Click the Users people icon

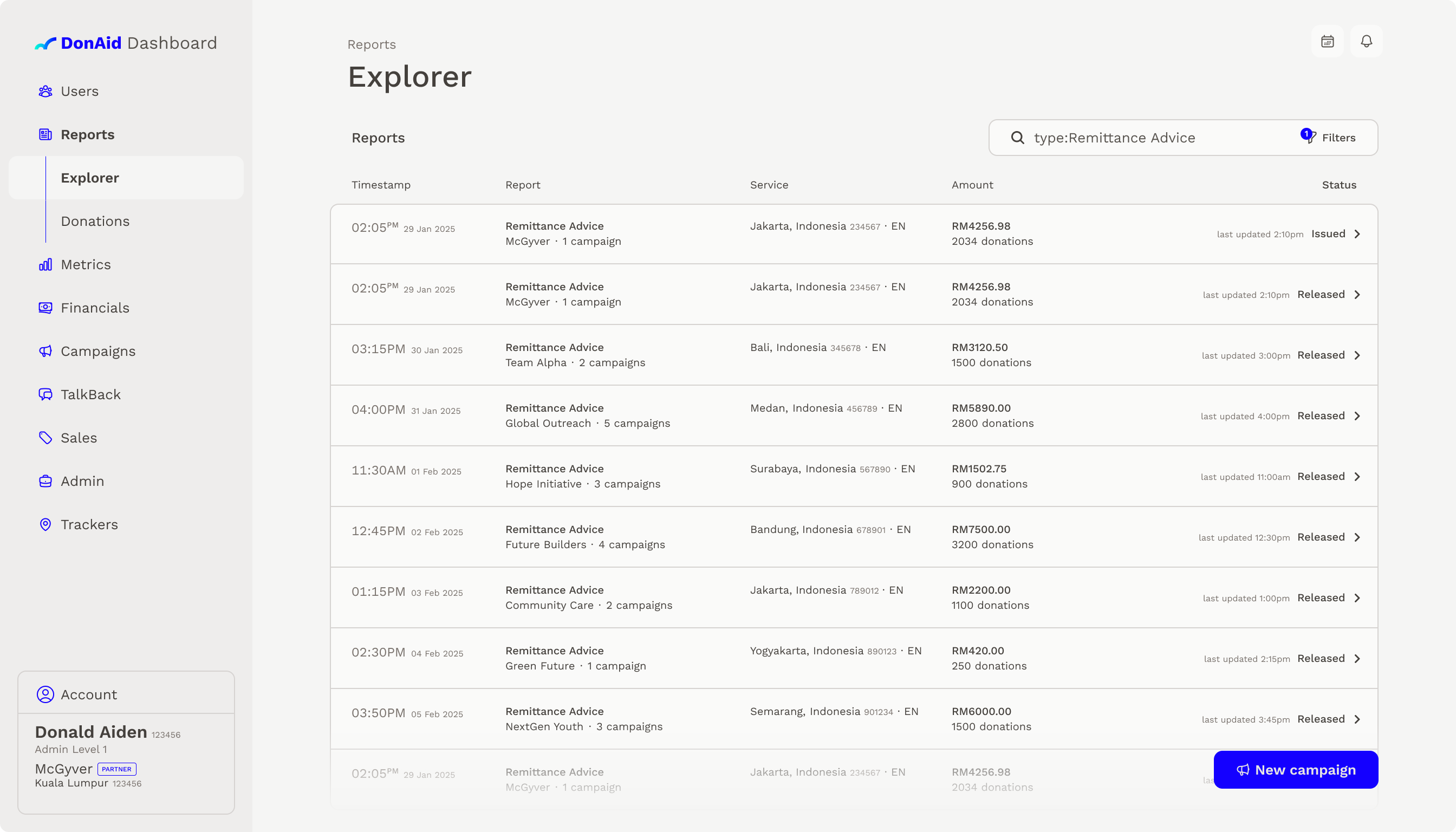pyautogui.click(x=45, y=92)
